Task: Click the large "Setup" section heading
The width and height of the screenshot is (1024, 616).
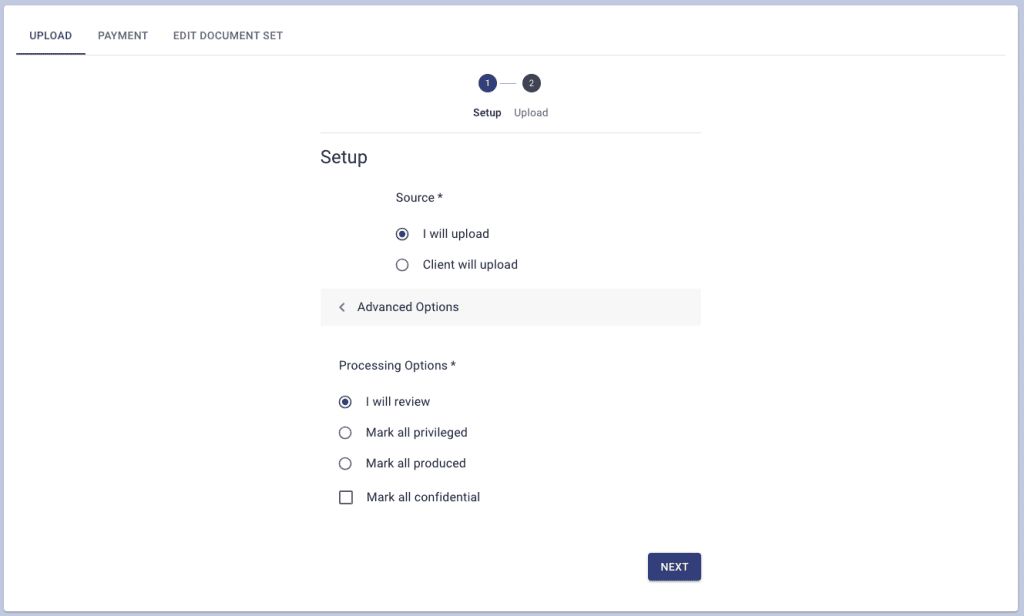Action: click(x=344, y=157)
